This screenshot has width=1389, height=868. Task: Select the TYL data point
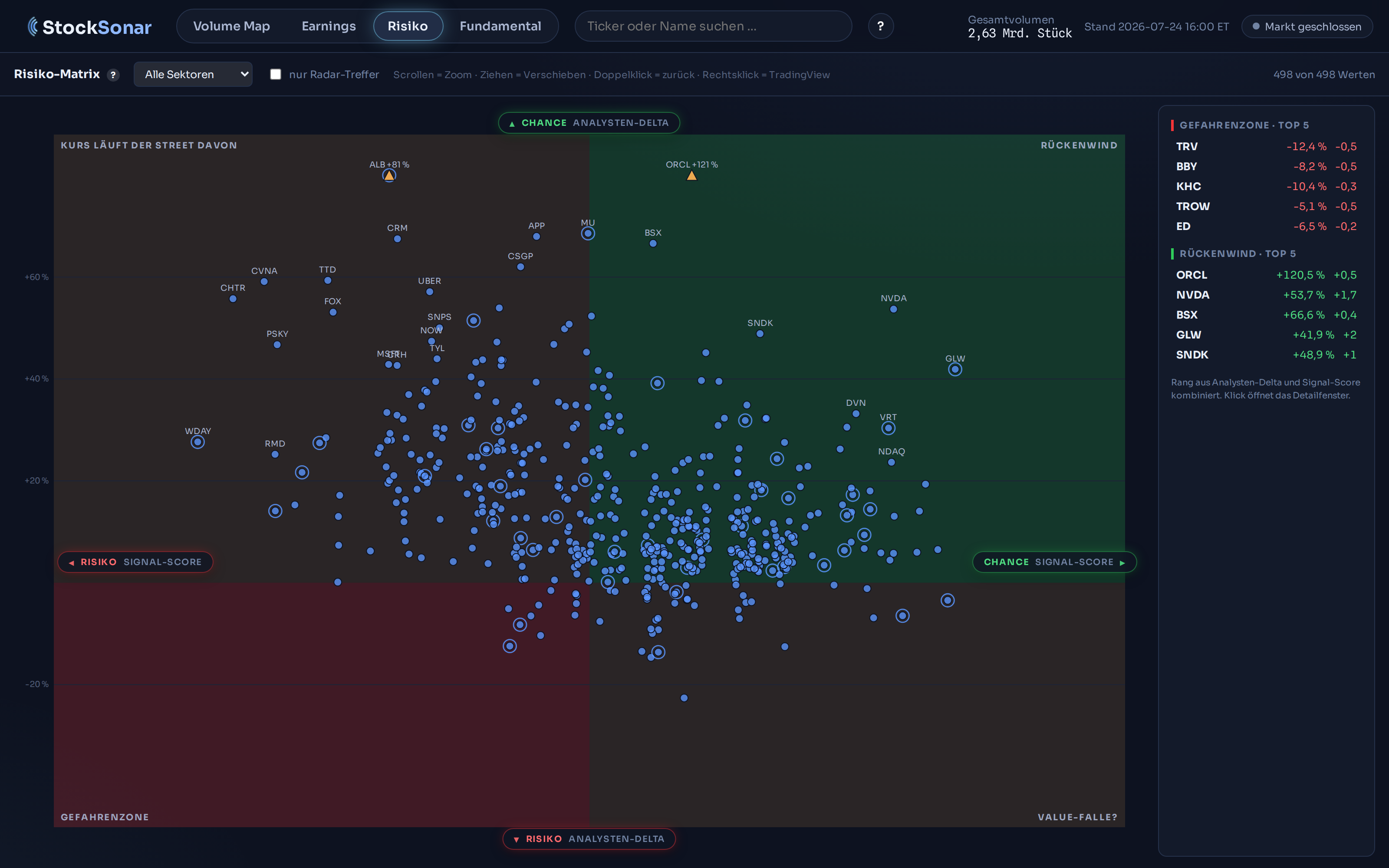point(437,359)
